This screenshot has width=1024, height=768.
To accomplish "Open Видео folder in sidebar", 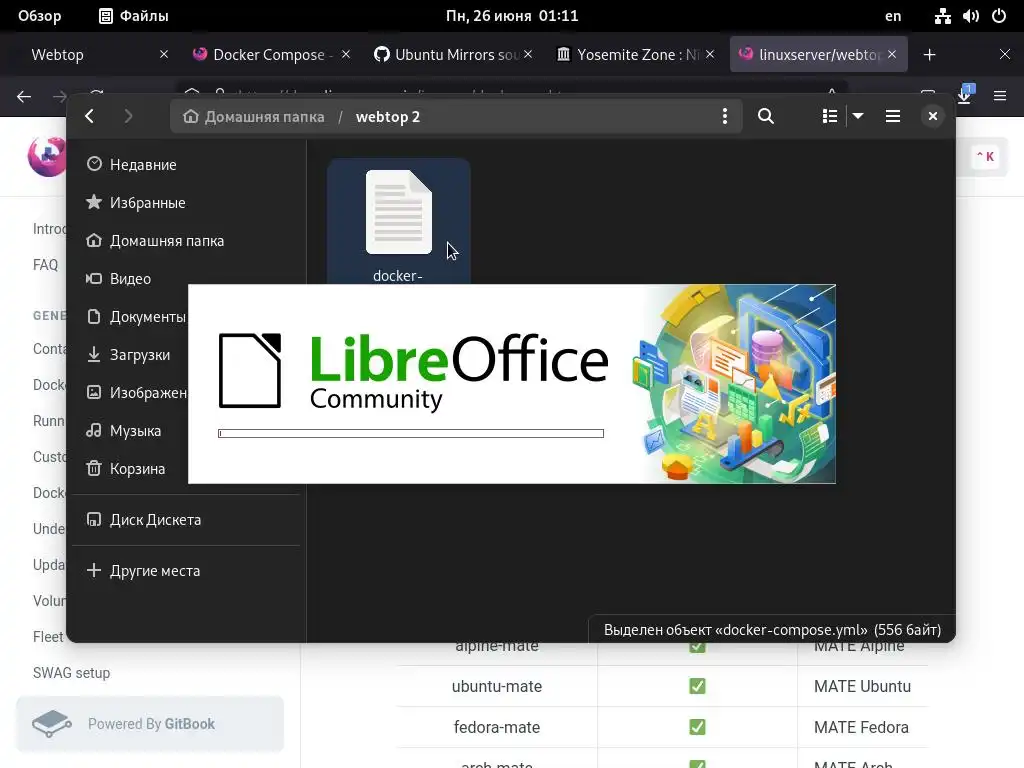I will 186,279.
